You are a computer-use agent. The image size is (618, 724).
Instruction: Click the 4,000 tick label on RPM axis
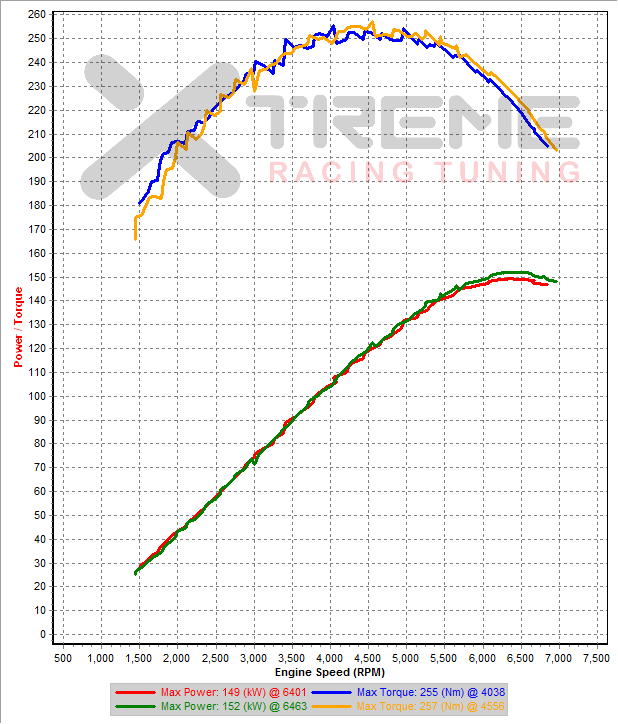pos(329,657)
